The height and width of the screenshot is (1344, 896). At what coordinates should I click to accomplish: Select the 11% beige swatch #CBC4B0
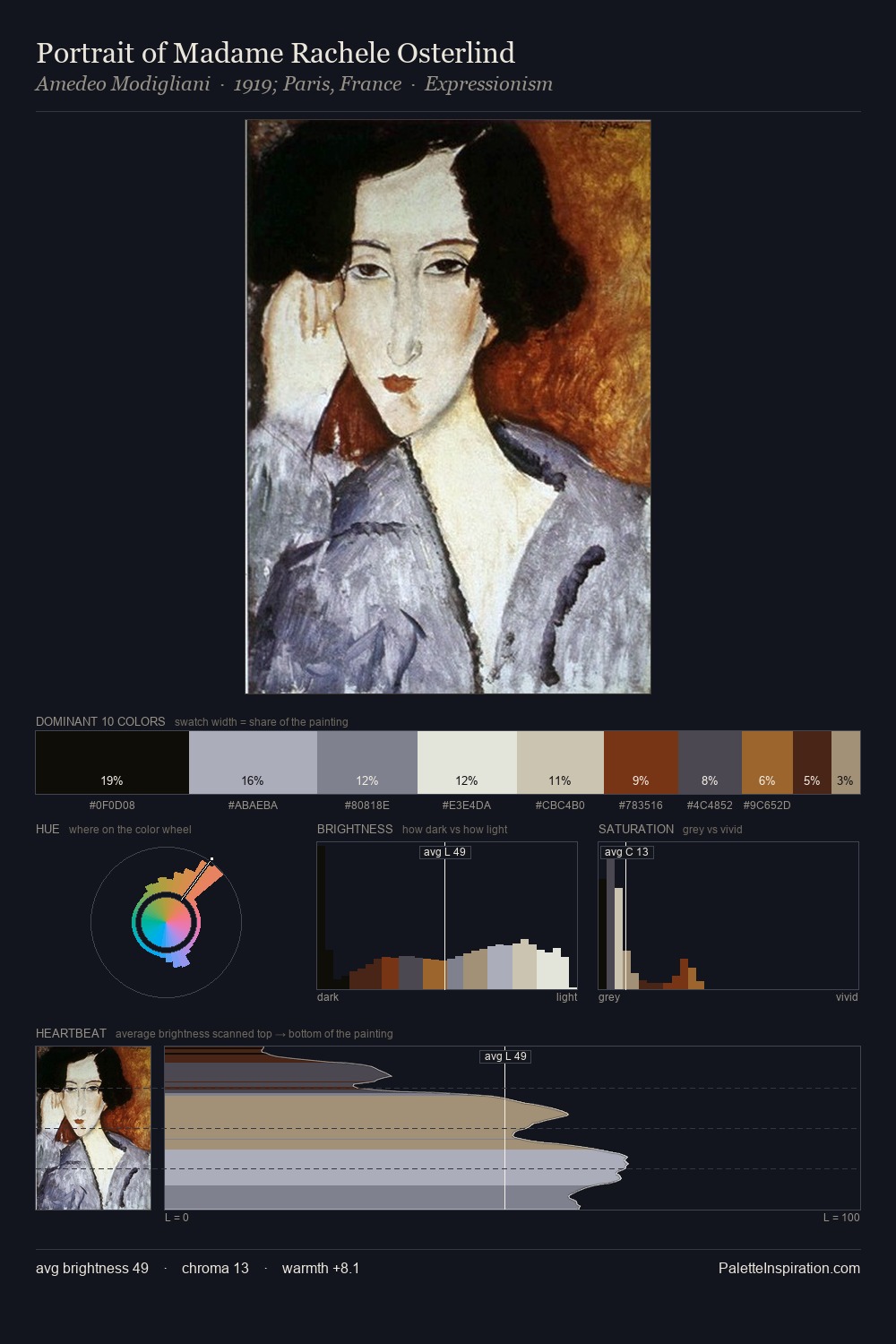click(x=560, y=762)
